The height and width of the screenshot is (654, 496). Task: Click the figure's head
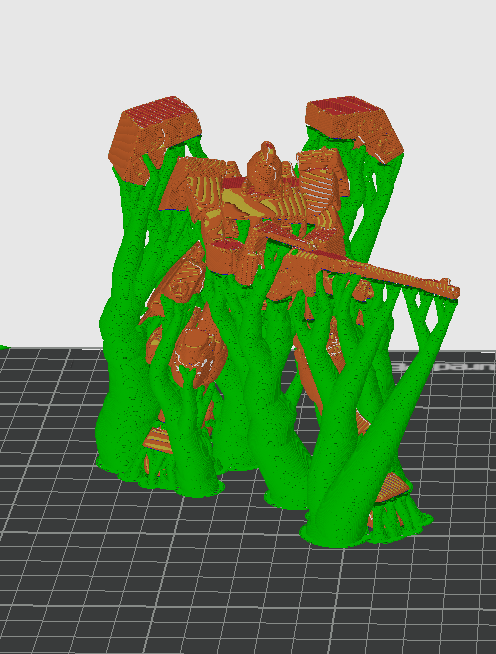264,167
